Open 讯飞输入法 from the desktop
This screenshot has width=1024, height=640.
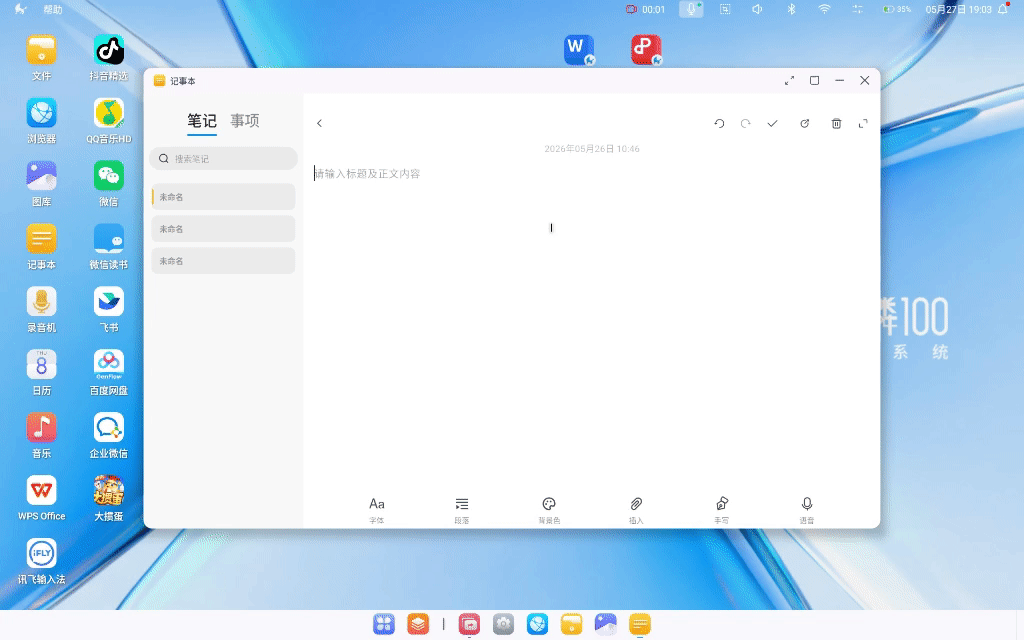point(41,560)
